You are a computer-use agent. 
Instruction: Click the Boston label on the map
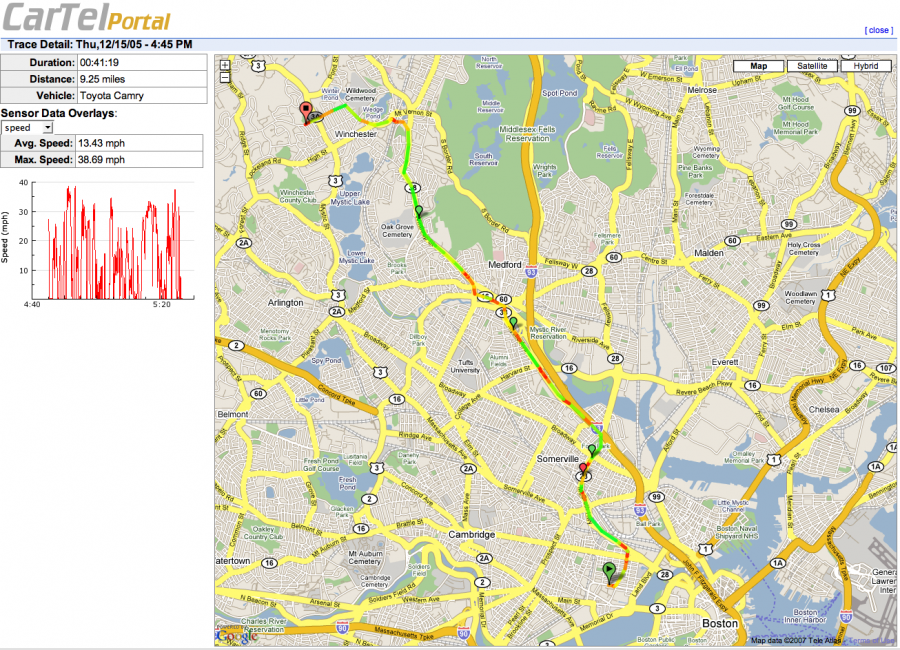(x=720, y=624)
